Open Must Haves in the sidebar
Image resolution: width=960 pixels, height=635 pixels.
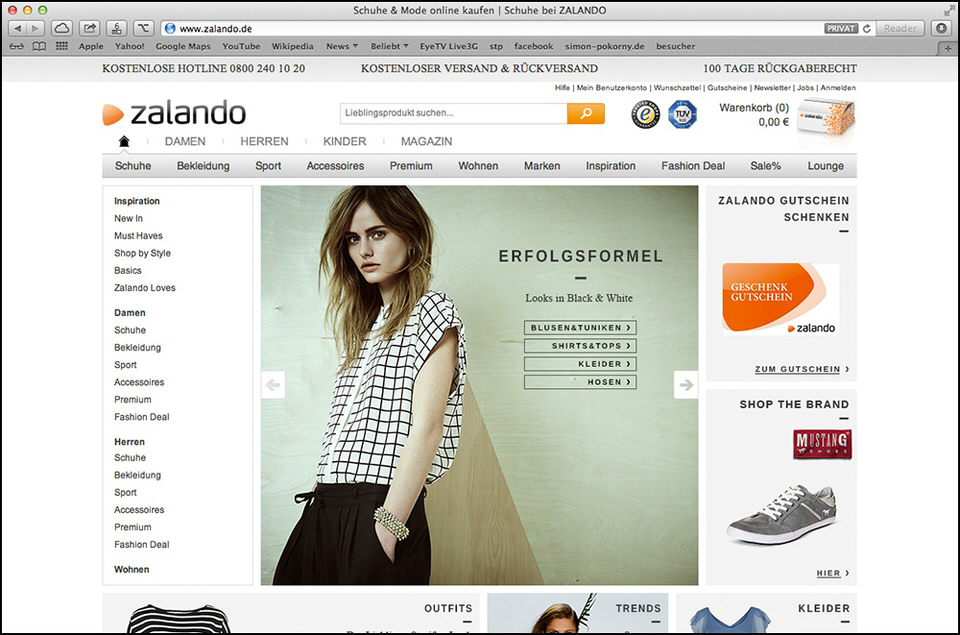click(138, 236)
